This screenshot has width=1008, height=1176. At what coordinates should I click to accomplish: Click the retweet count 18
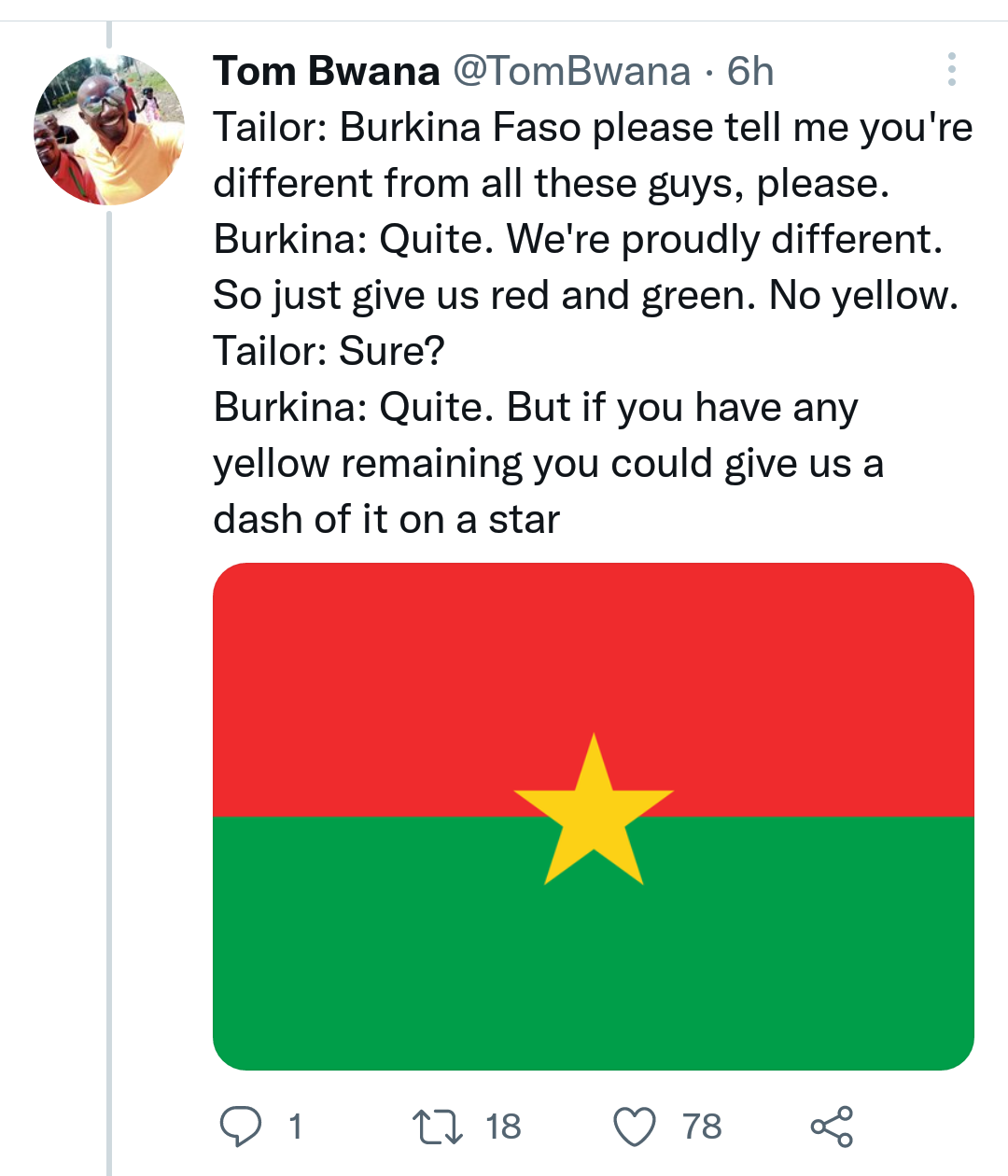click(x=503, y=1127)
